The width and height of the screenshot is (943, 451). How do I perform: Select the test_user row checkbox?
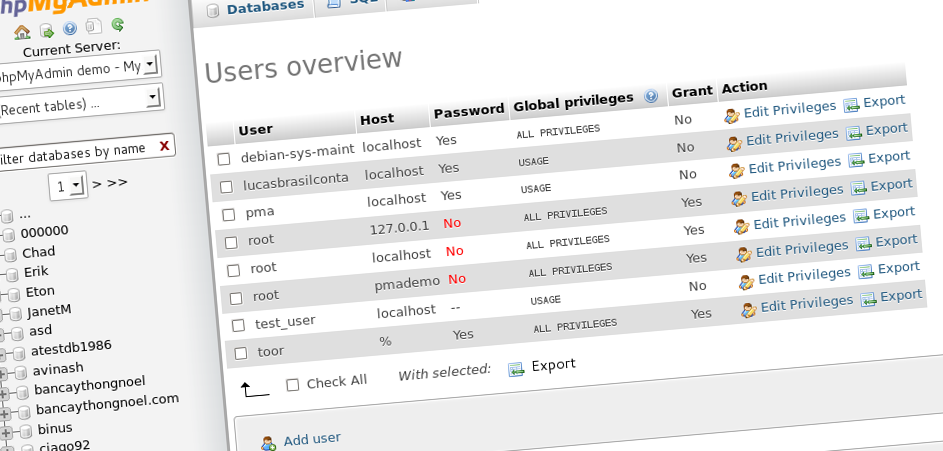click(238, 325)
